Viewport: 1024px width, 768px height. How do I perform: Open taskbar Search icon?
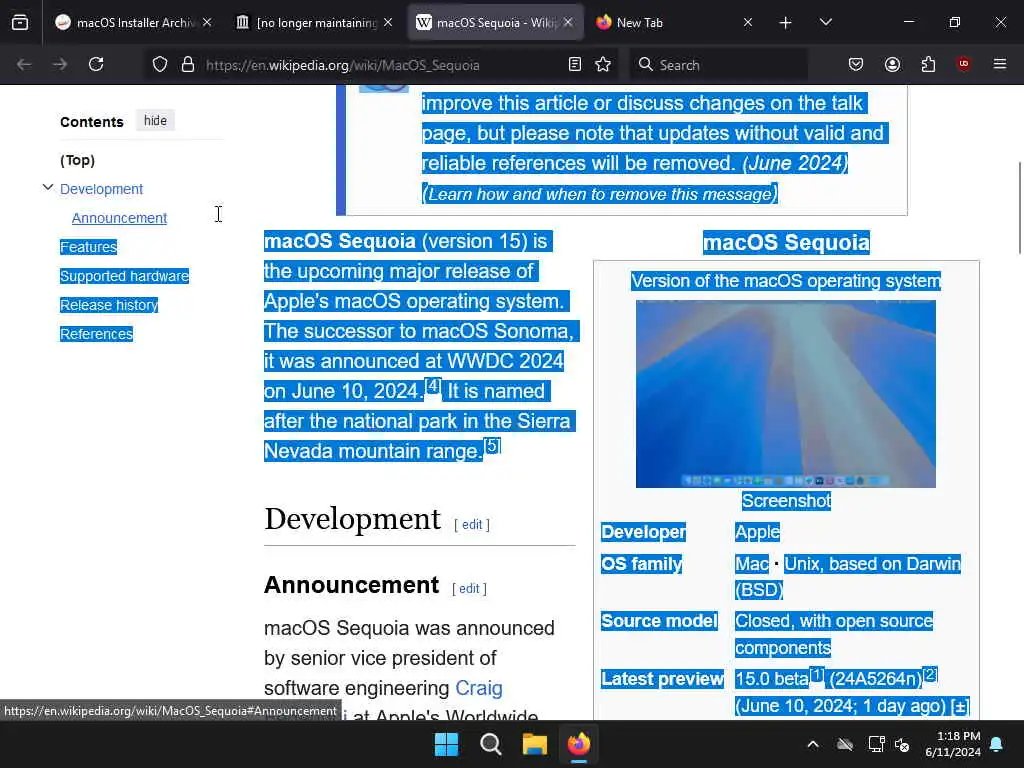tap(490, 744)
